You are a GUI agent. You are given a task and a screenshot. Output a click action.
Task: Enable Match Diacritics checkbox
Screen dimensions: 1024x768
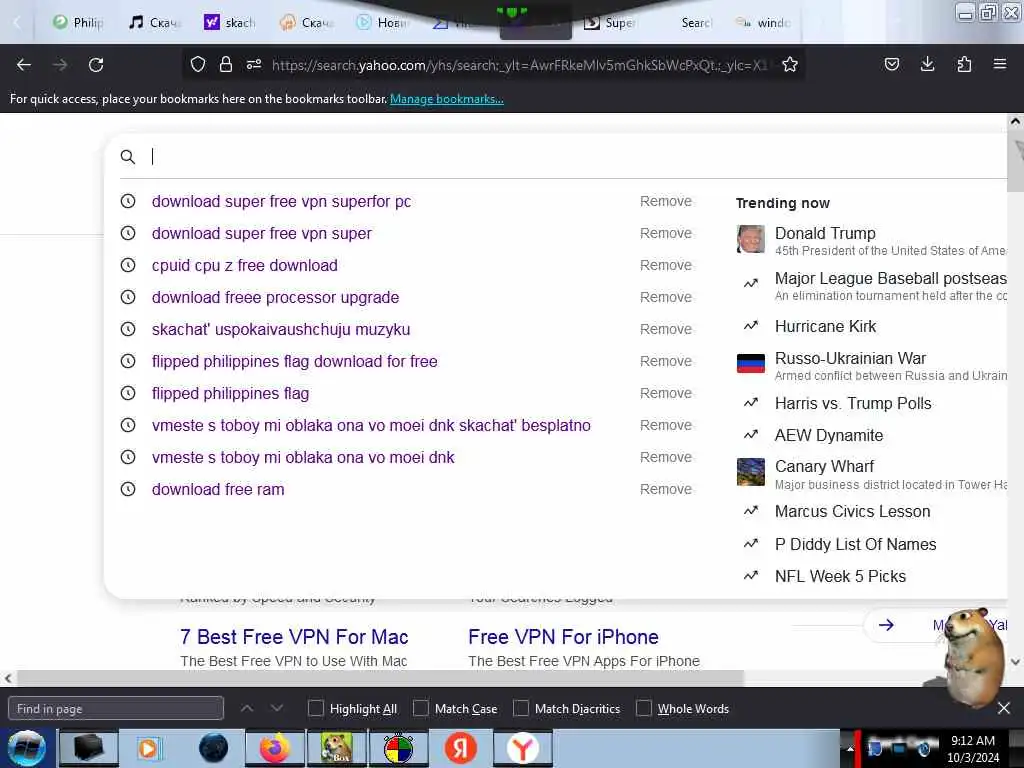click(x=520, y=708)
